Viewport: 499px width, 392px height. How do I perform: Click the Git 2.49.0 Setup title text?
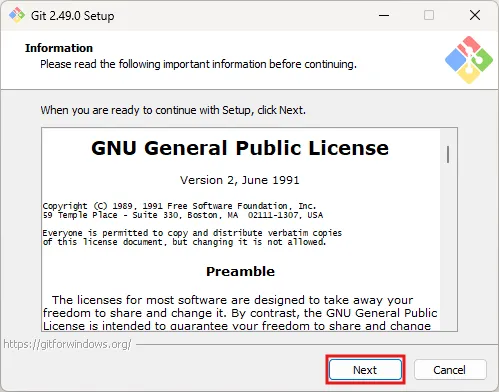pos(73,16)
